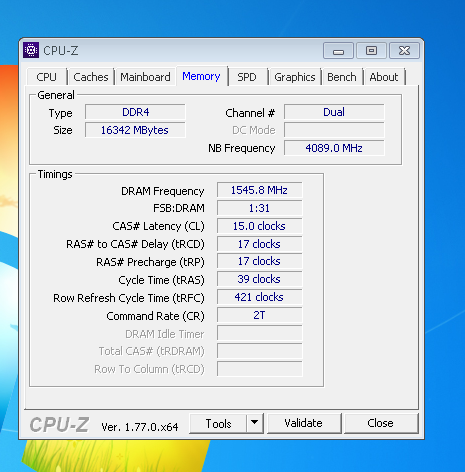Viewport: 465px width, 472px height.
Task: Close CPU-Z using the title bar X
Action: pyautogui.click(x=404, y=51)
